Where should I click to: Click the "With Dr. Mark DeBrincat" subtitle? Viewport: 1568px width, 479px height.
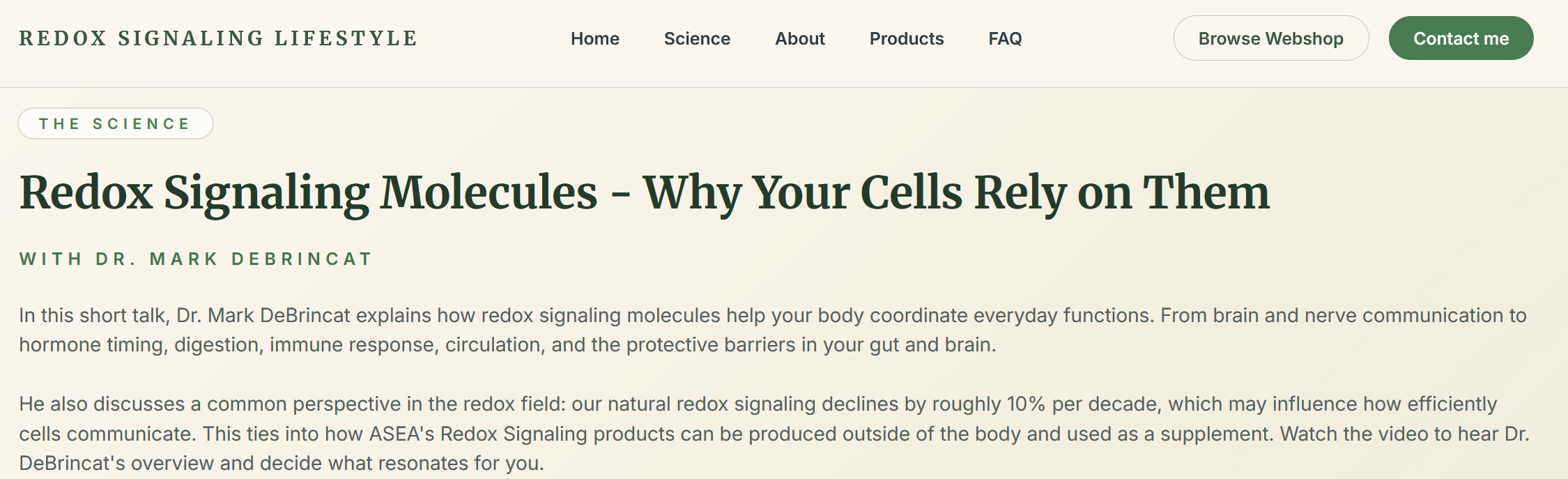(196, 259)
